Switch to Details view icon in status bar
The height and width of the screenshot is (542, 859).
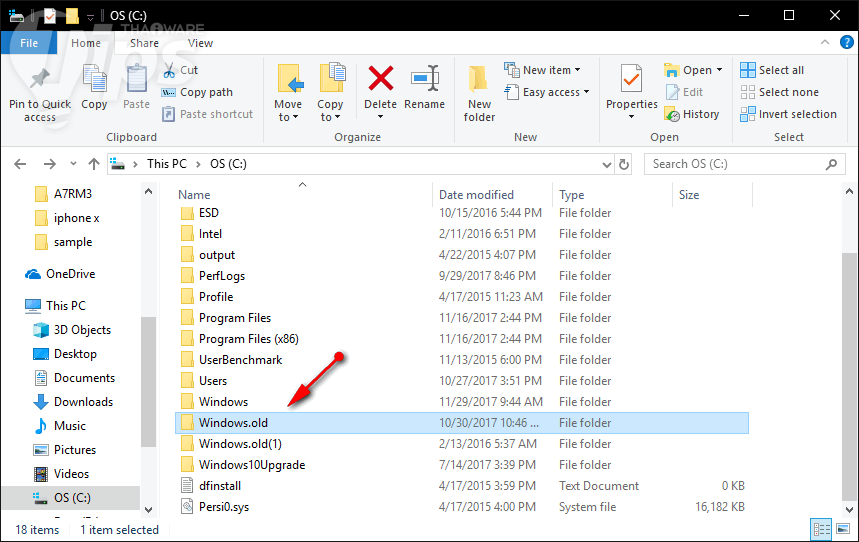tap(821, 529)
